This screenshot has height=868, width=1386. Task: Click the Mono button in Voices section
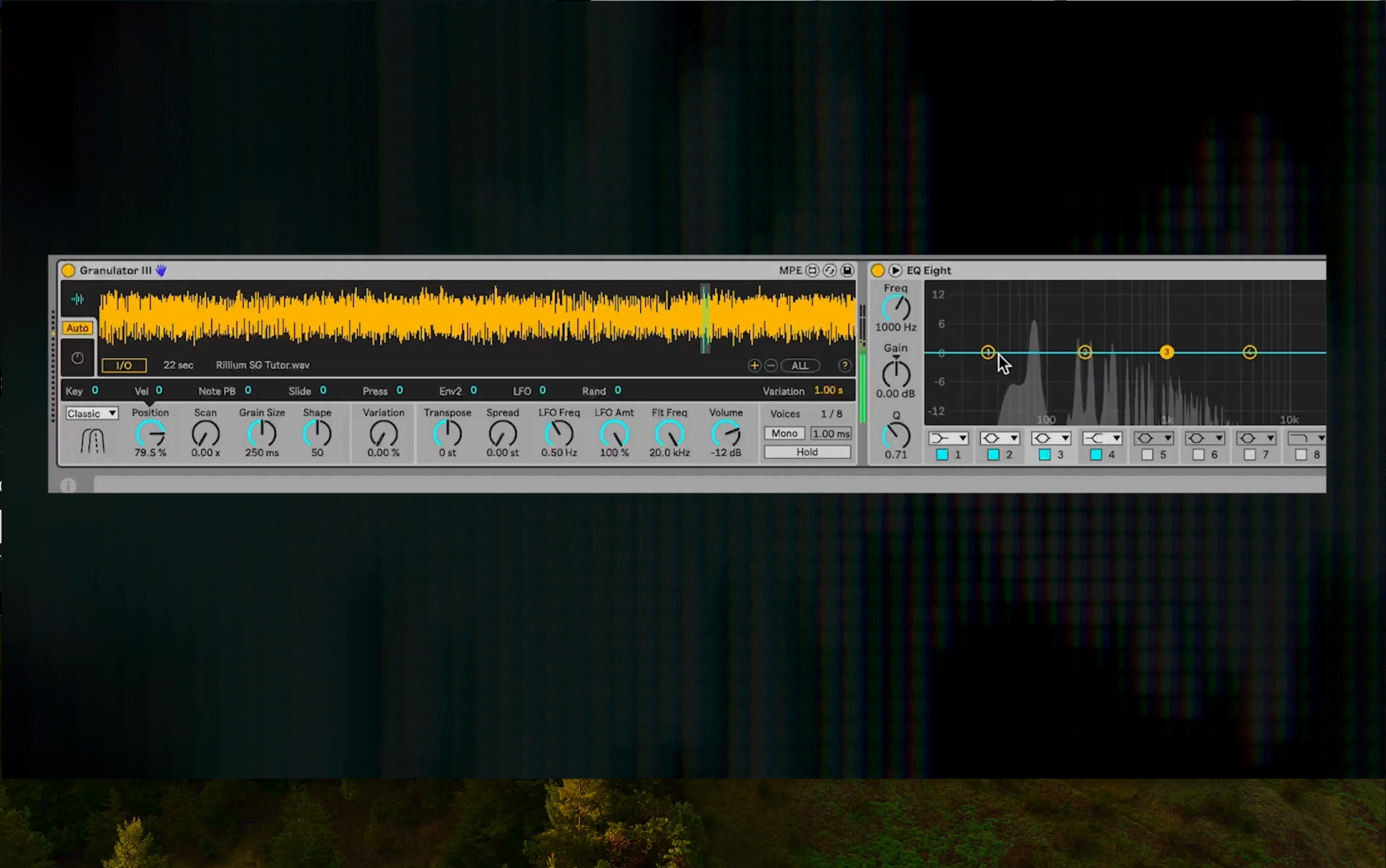tap(784, 434)
